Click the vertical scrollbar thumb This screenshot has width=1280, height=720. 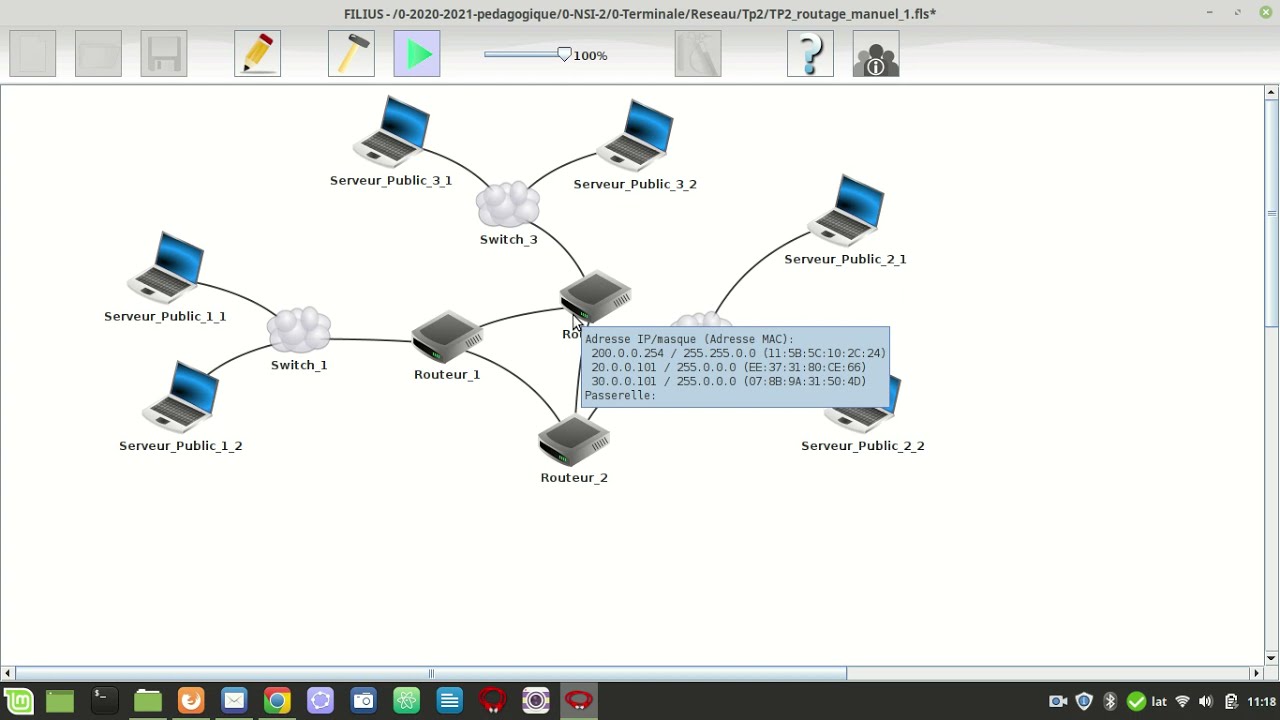[x=1271, y=213]
